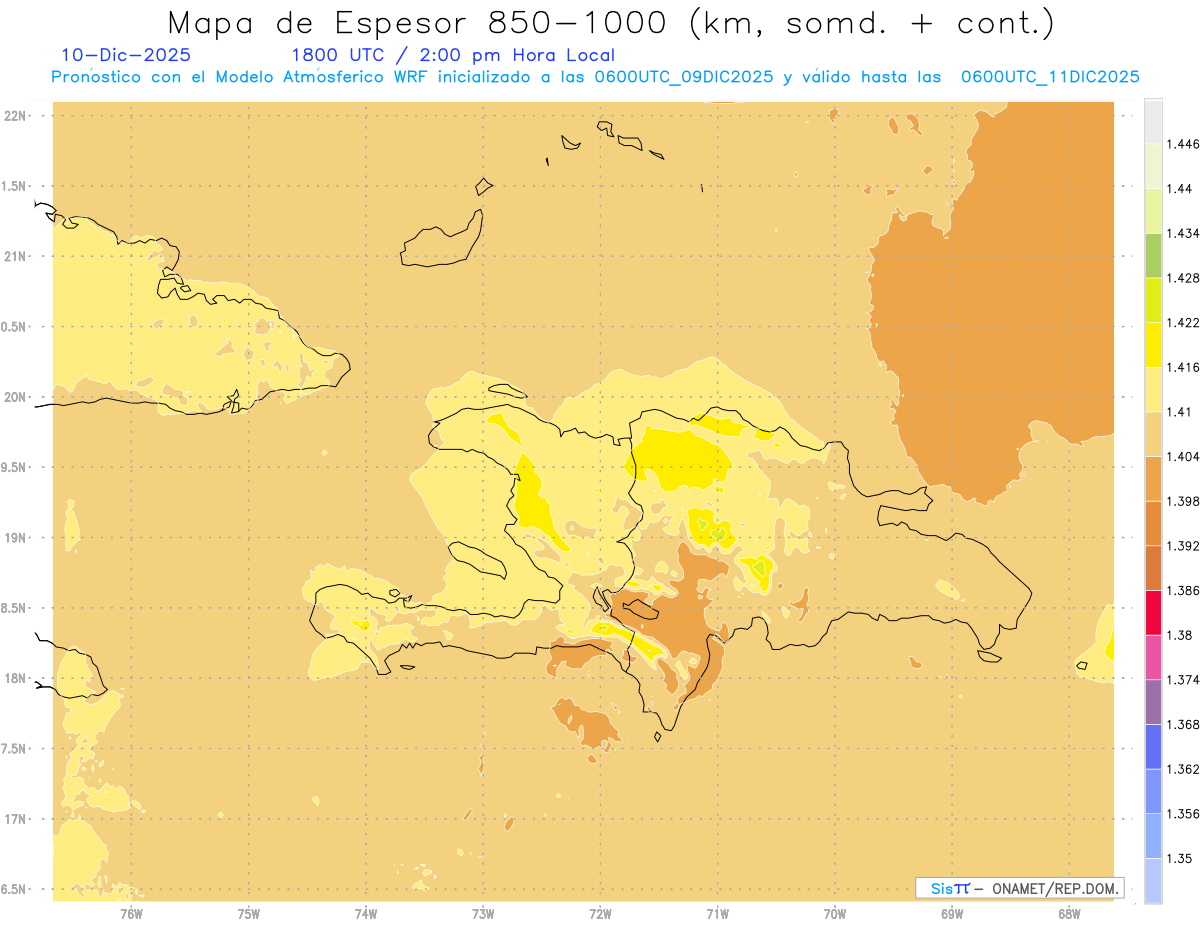
Task: Click the green legend swatch between 1.428 and 1.434
Action: 1153,255
